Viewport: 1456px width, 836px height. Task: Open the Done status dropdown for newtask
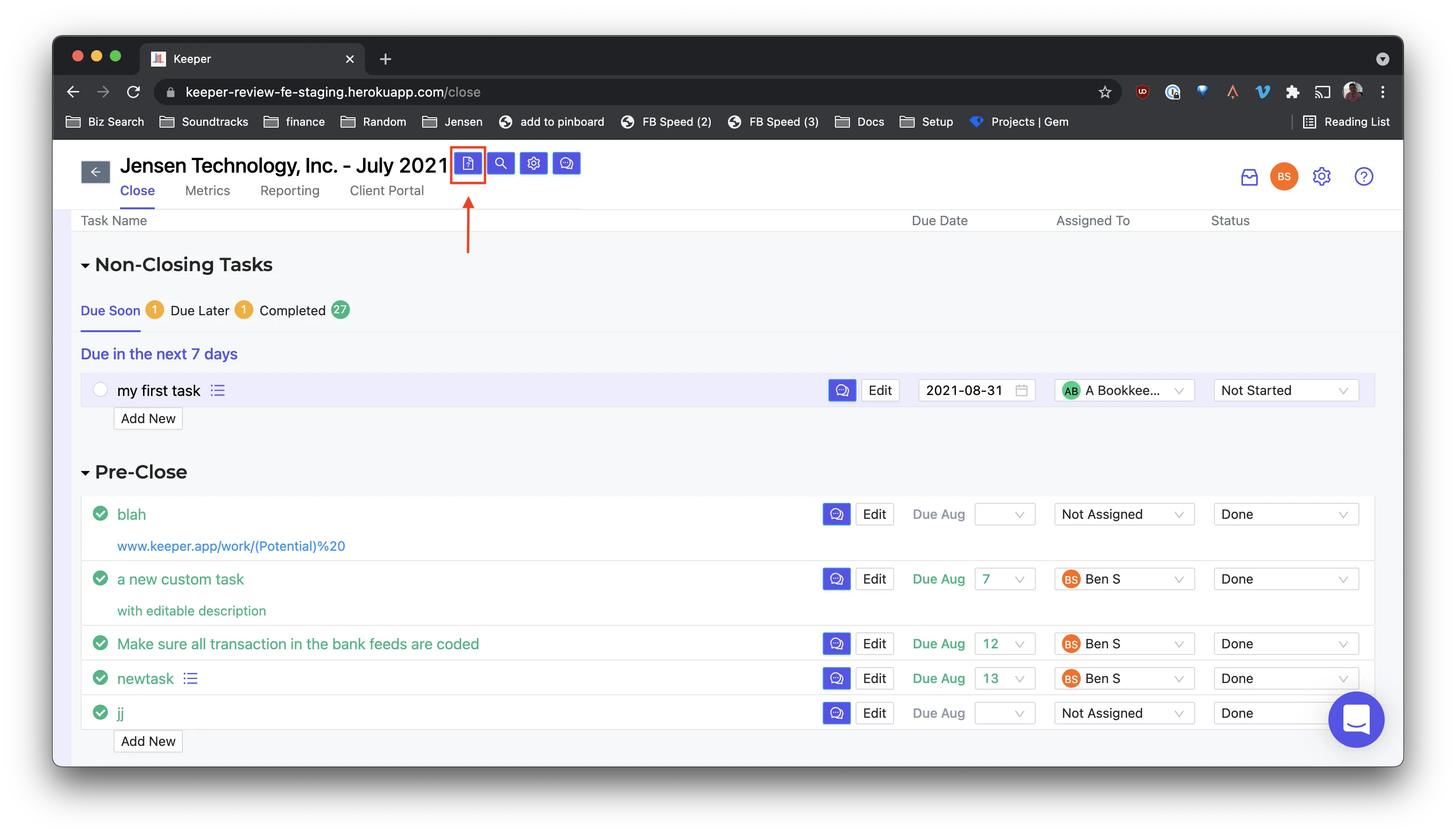[1286, 679]
